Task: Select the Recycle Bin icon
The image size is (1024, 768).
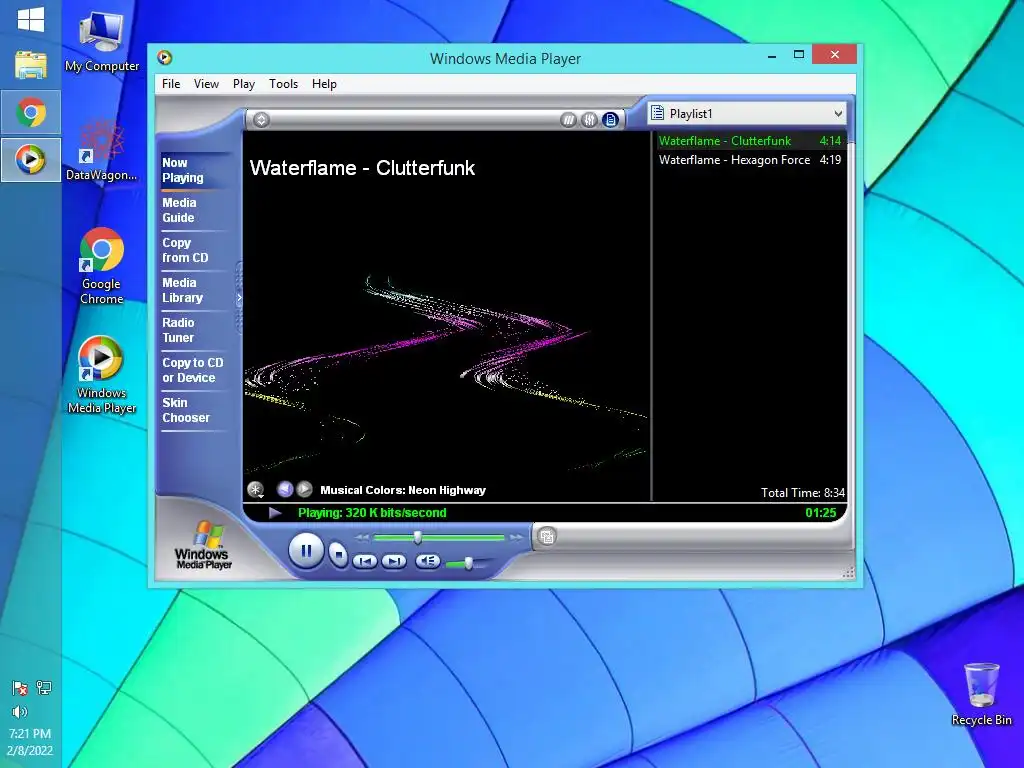Action: pos(981,694)
